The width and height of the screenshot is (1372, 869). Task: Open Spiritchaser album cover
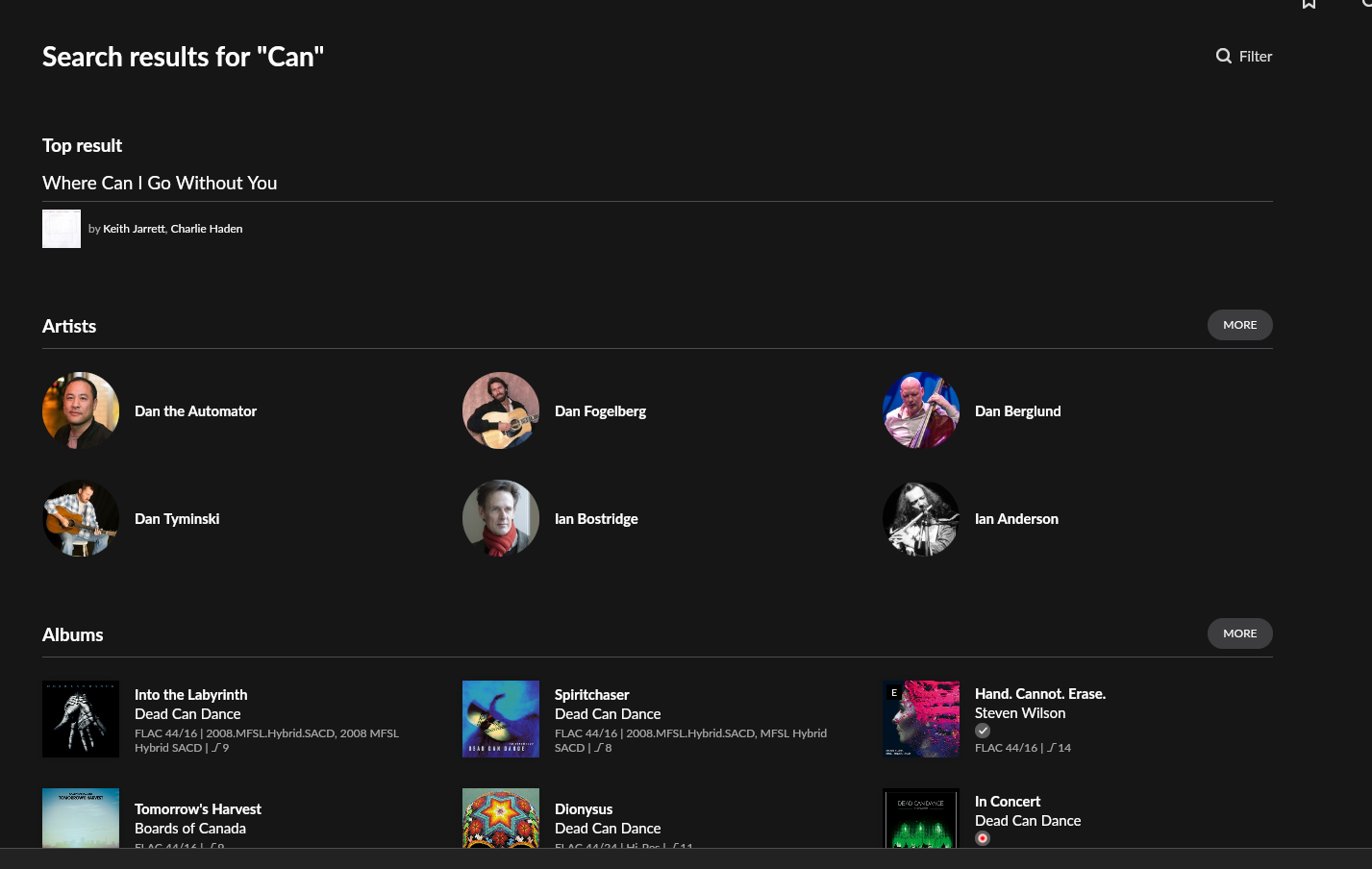(x=501, y=719)
